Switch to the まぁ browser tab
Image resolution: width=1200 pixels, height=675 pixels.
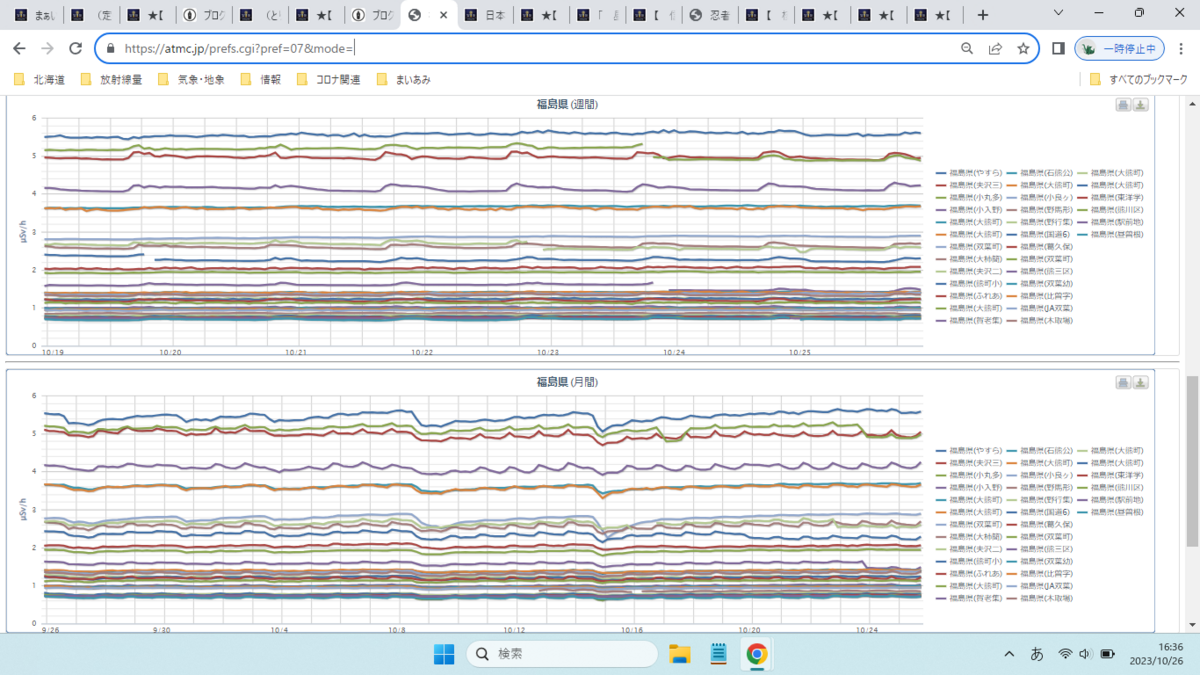tap(33, 15)
